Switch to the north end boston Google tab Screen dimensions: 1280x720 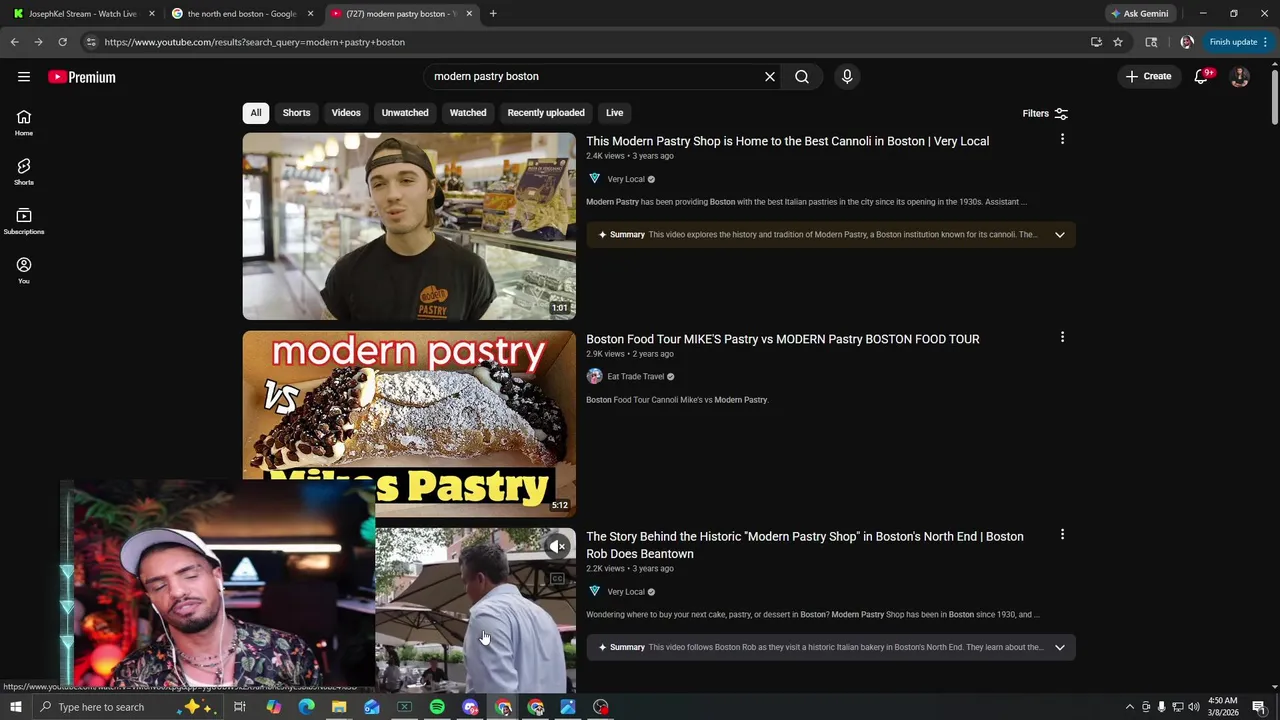241,14
